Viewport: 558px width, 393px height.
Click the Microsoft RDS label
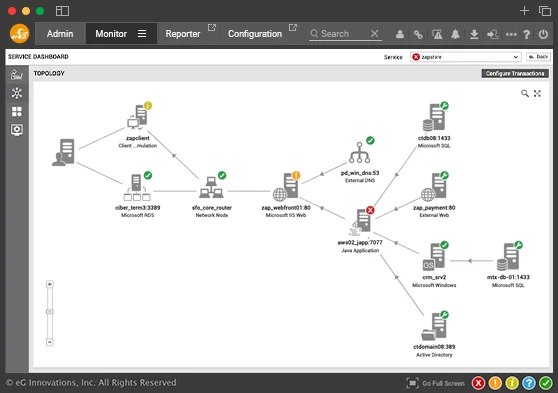coord(138,215)
